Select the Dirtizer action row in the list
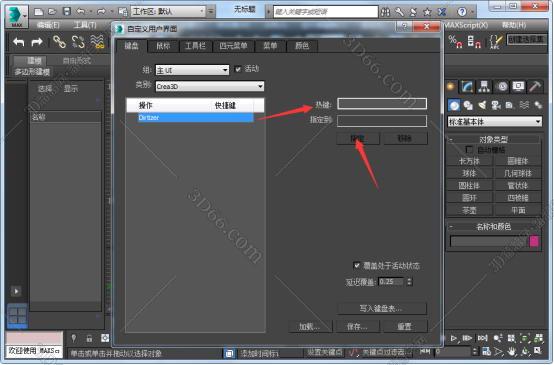Screen dimensions: 554x365 (195, 118)
